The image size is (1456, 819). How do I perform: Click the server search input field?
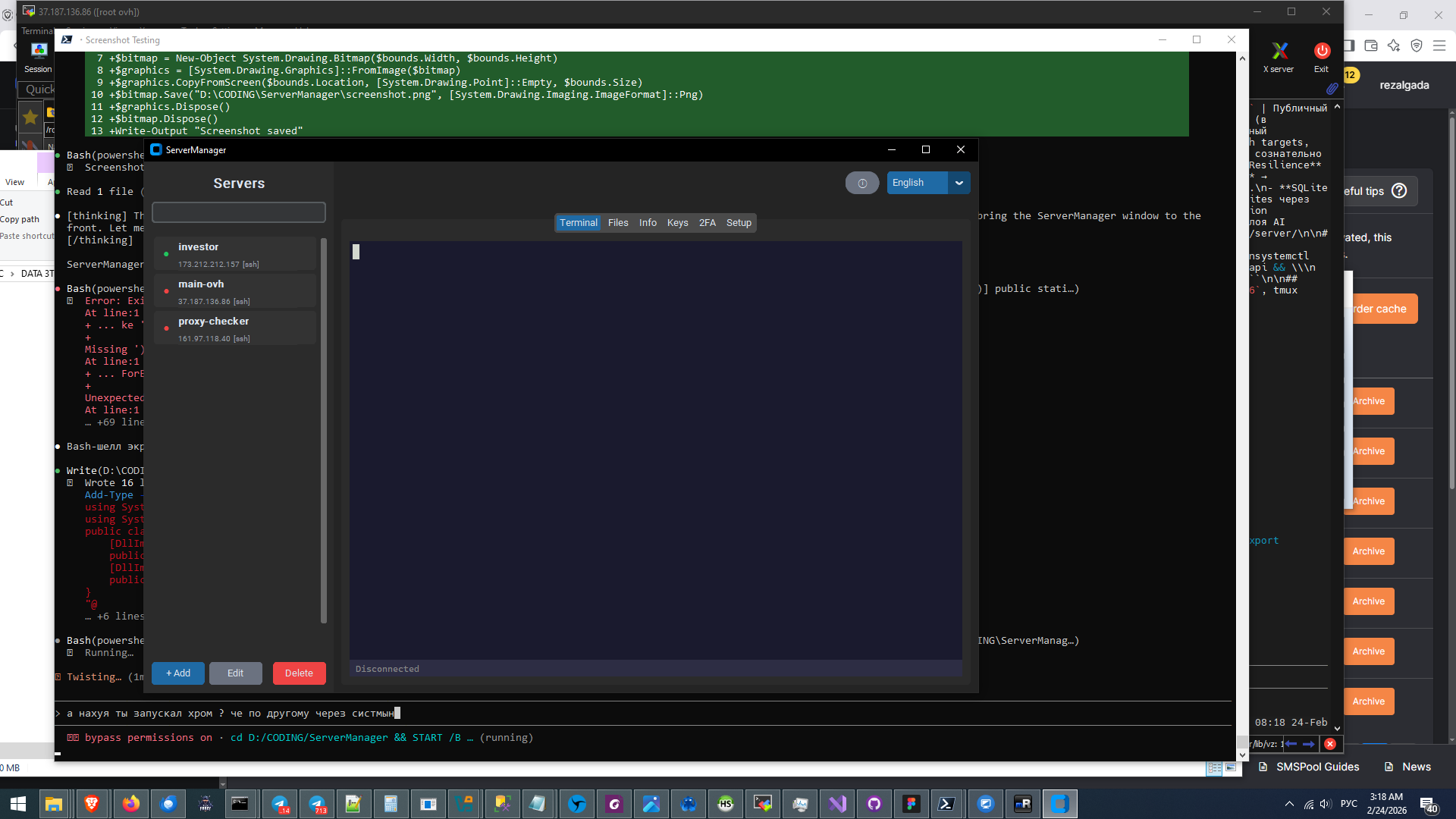point(239,212)
